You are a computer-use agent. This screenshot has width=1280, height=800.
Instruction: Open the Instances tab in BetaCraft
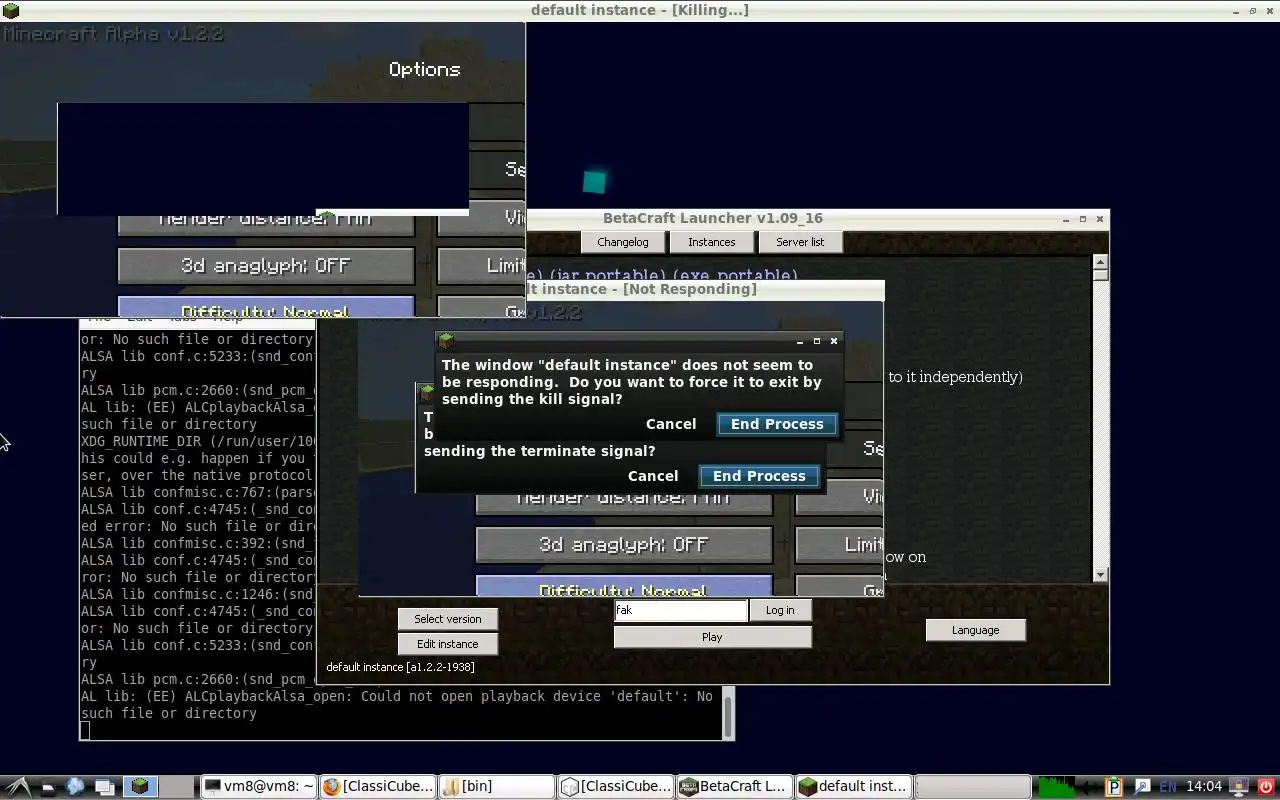(x=712, y=242)
